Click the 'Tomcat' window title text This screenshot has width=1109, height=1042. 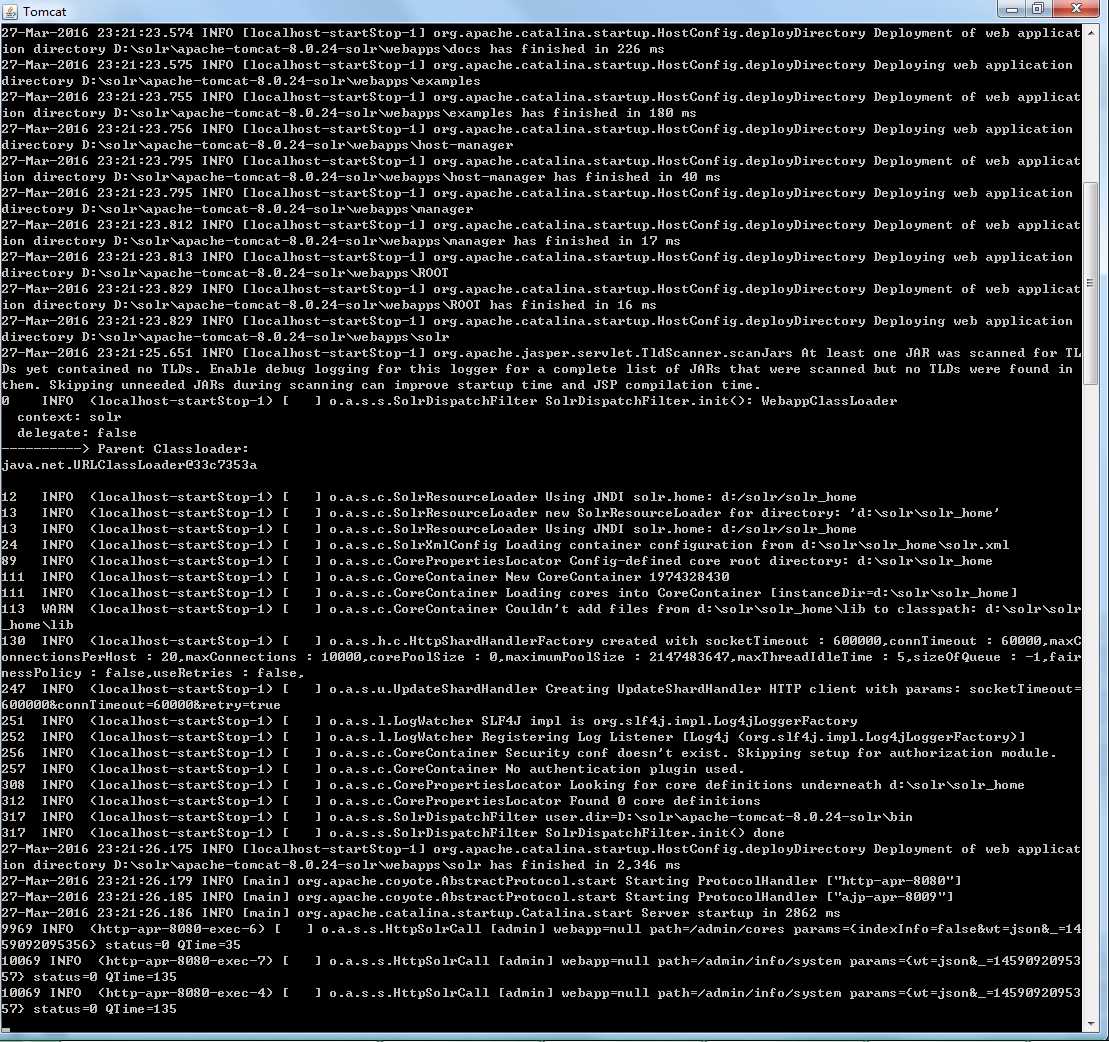(x=45, y=11)
